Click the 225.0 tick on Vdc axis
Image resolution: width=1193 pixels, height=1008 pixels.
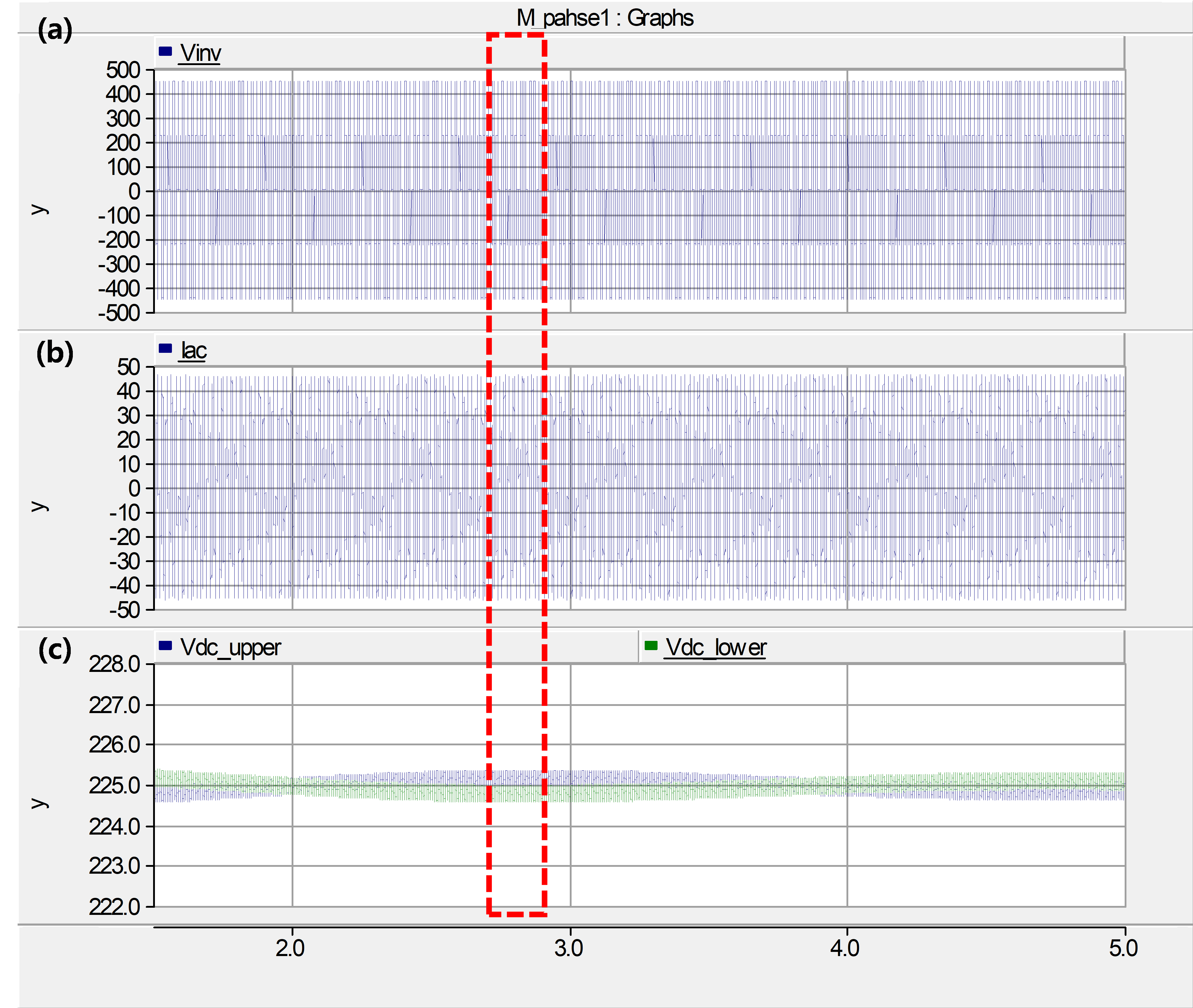click(x=114, y=786)
